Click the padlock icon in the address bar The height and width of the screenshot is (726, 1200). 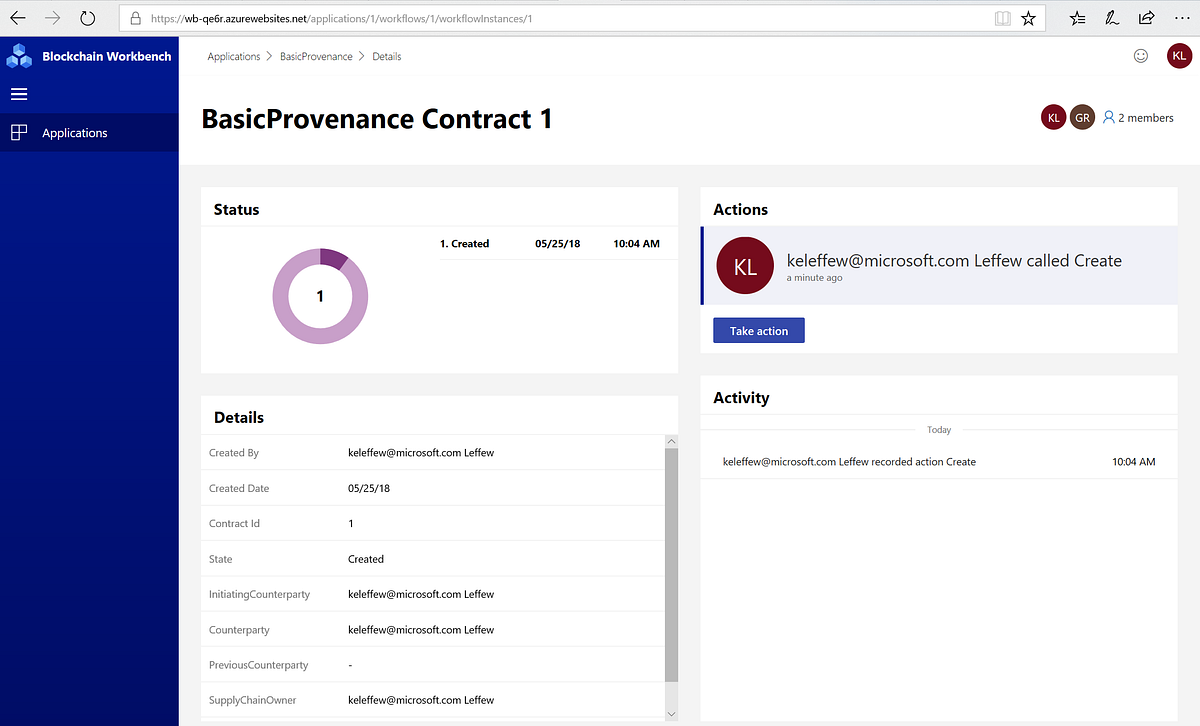(137, 17)
